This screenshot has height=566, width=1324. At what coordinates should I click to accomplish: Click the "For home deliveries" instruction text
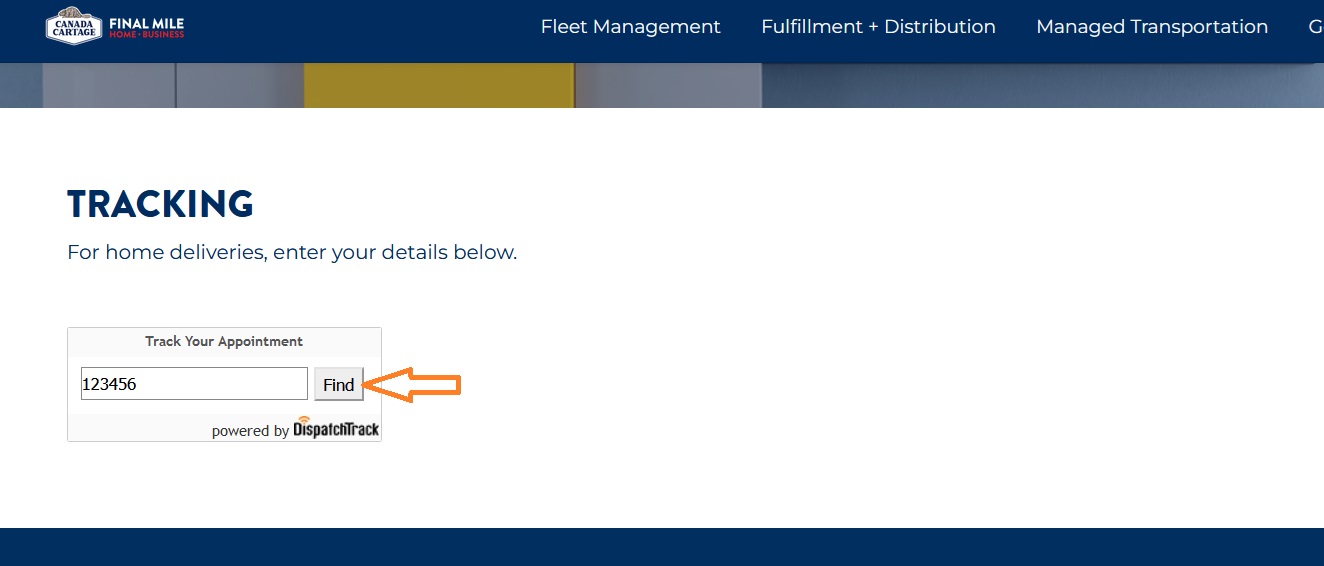coord(292,252)
